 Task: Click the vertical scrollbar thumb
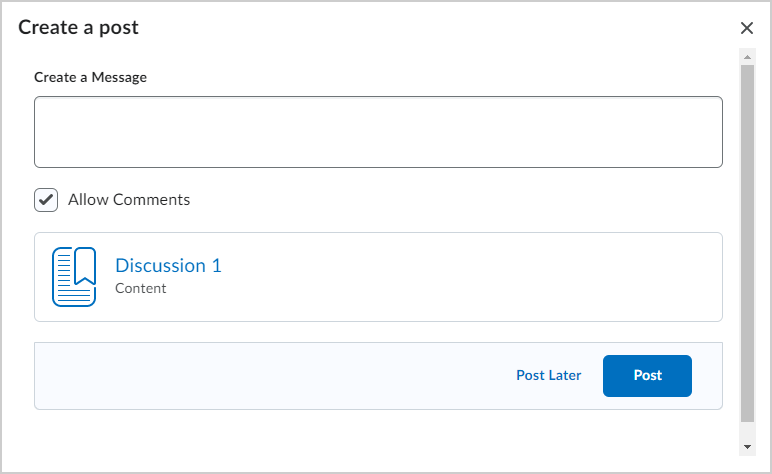tap(747, 244)
